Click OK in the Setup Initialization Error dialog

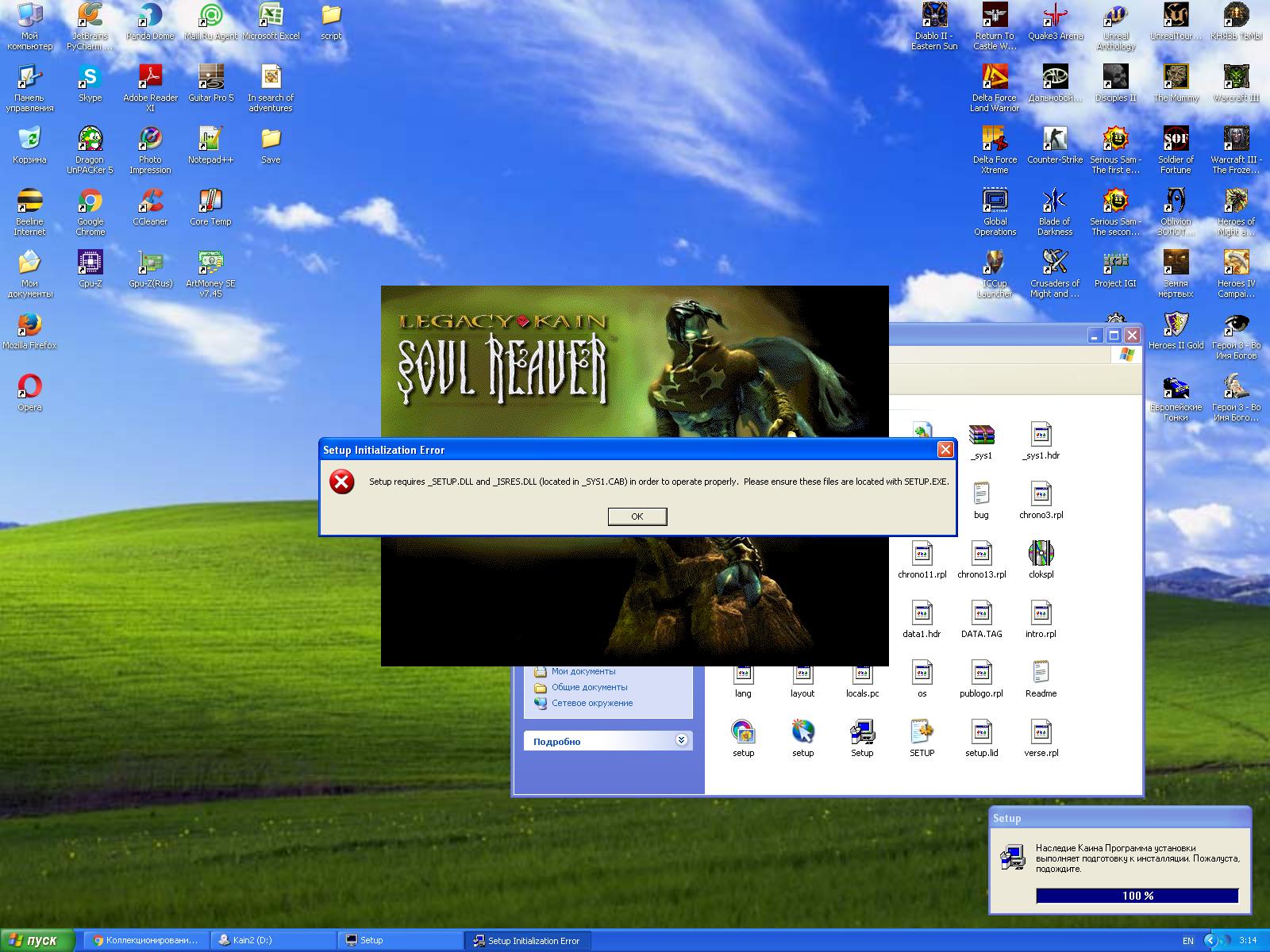click(637, 516)
